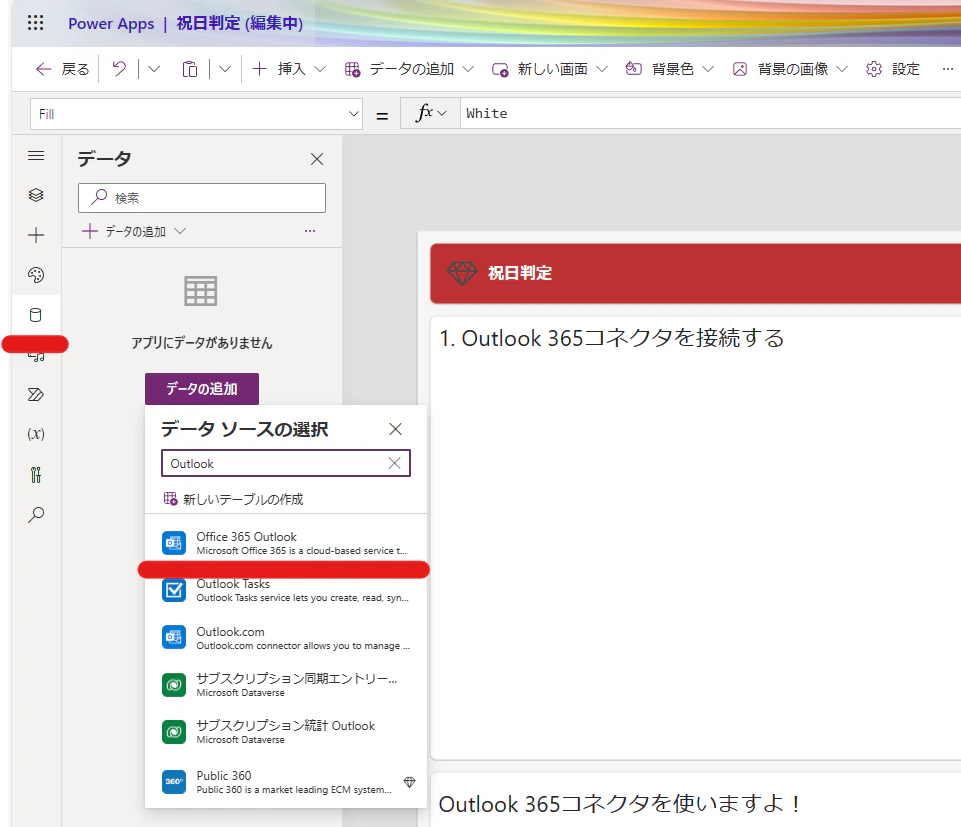961x827 pixels.
Task: Select サブスクリプション同期エントリー Dataverse table
Action: coord(286,685)
